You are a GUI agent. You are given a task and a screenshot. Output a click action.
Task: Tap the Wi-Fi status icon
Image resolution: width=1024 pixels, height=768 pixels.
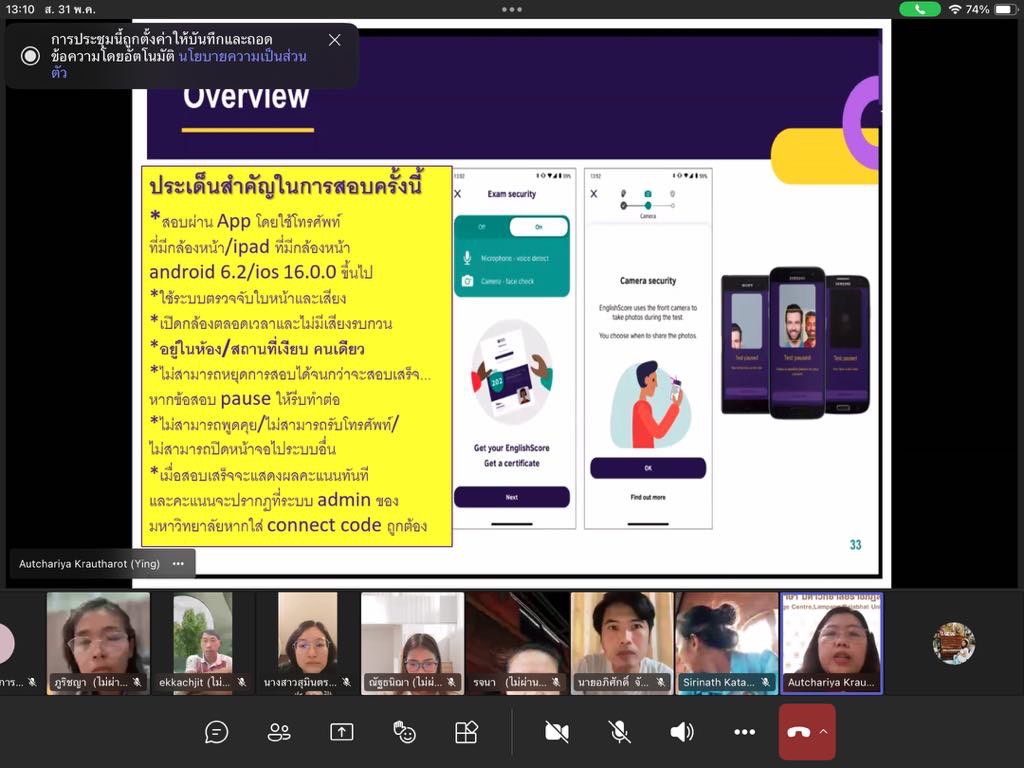pos(955,9)
